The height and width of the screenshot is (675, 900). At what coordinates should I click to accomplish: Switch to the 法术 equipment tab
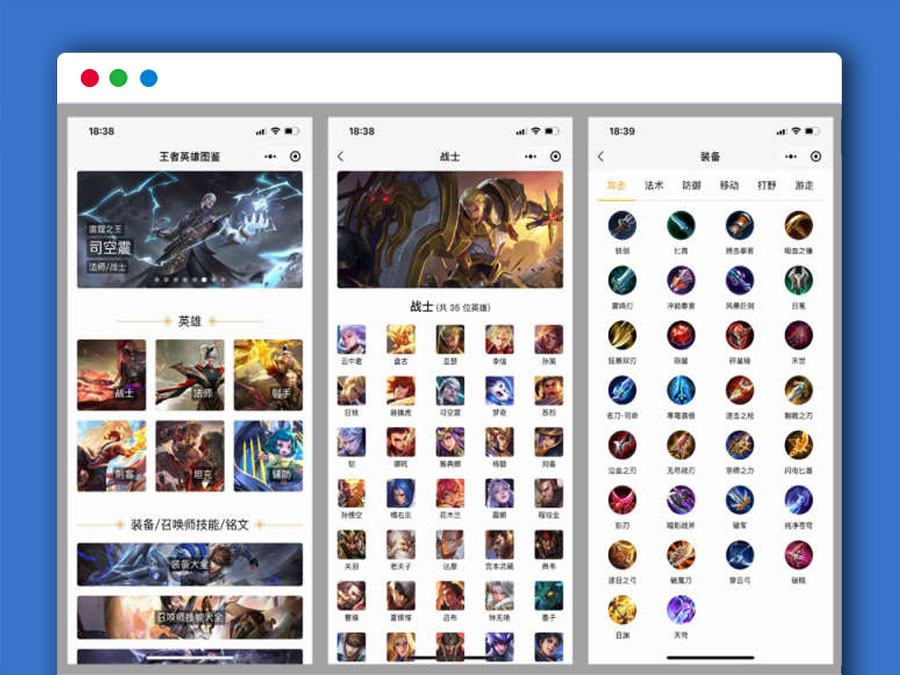(x=654, y=185)
